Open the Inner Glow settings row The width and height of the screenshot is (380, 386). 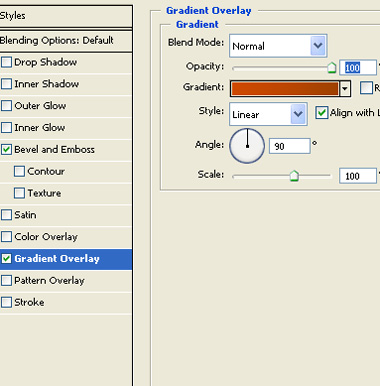click(x=66, y=127)
